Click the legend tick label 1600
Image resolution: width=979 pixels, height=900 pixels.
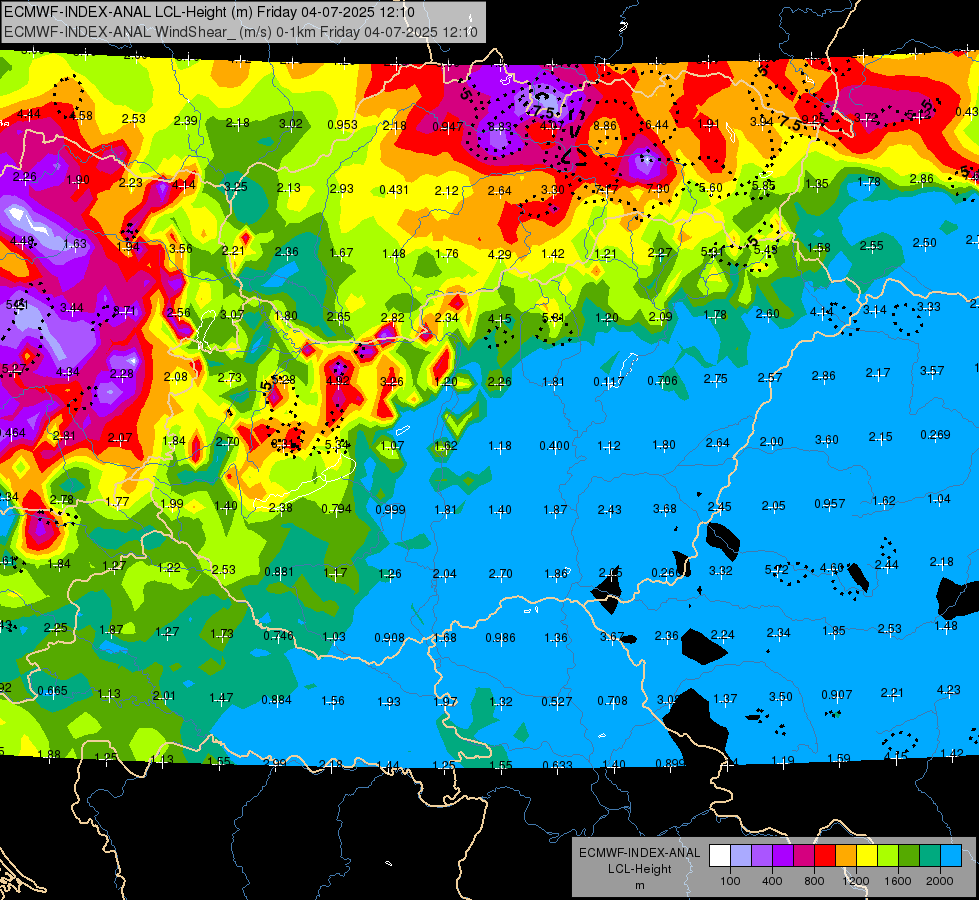click(898, 881)
